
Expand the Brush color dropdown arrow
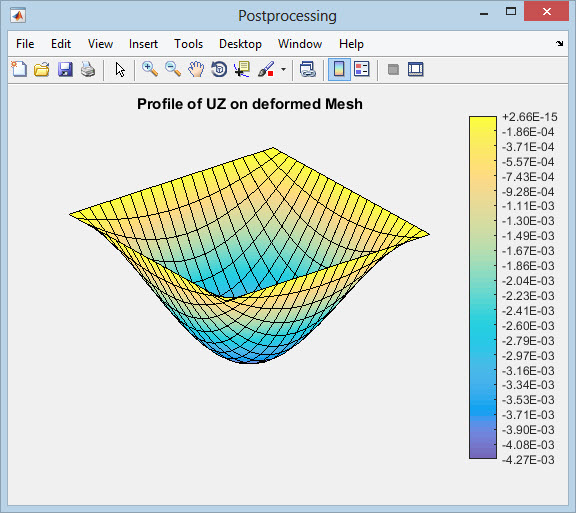pos(283,69)
